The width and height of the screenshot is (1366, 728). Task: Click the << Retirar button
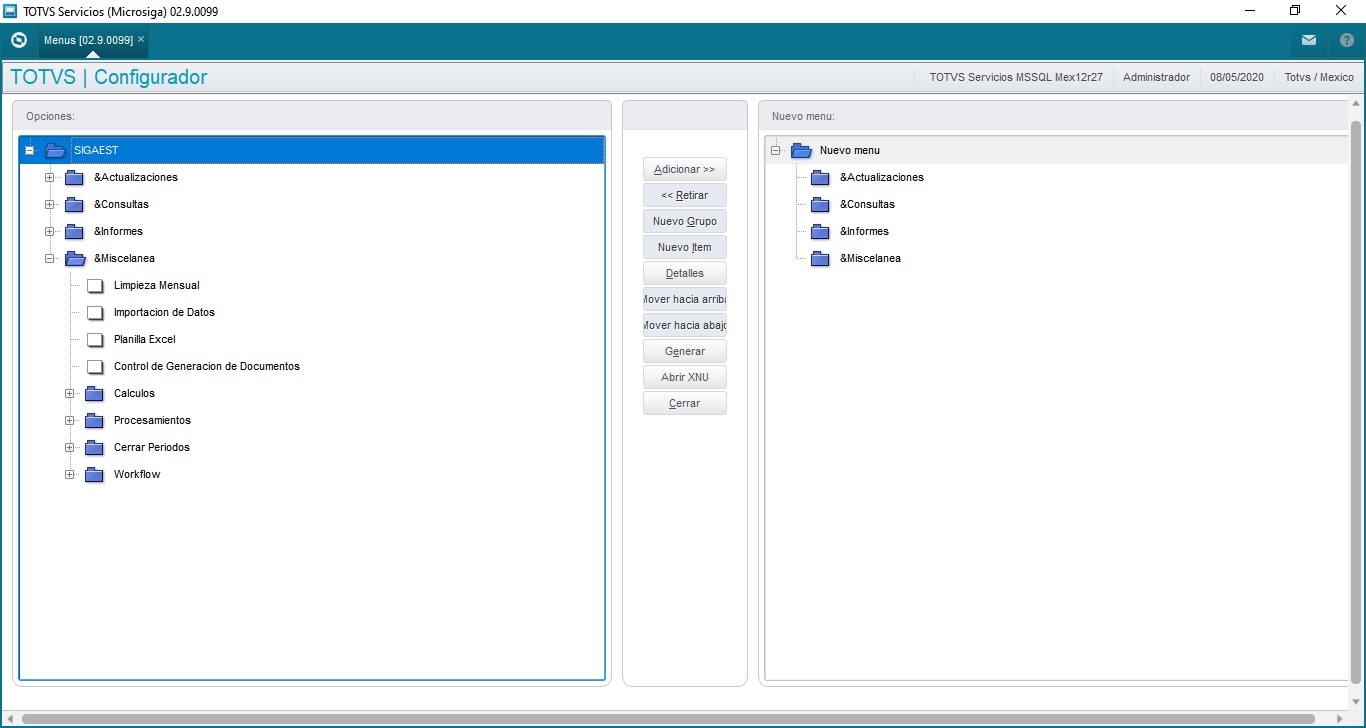coord(685,195)
